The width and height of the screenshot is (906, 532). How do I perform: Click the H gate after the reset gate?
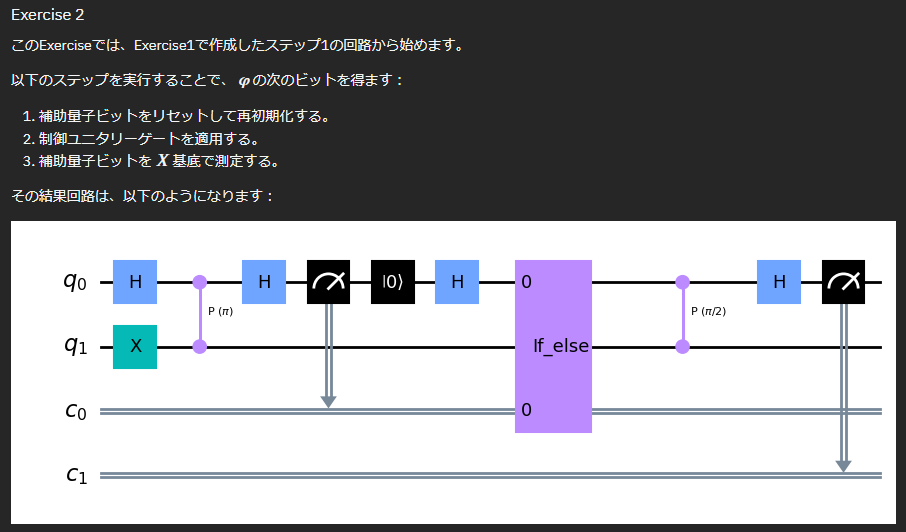[x=457, y=282]
